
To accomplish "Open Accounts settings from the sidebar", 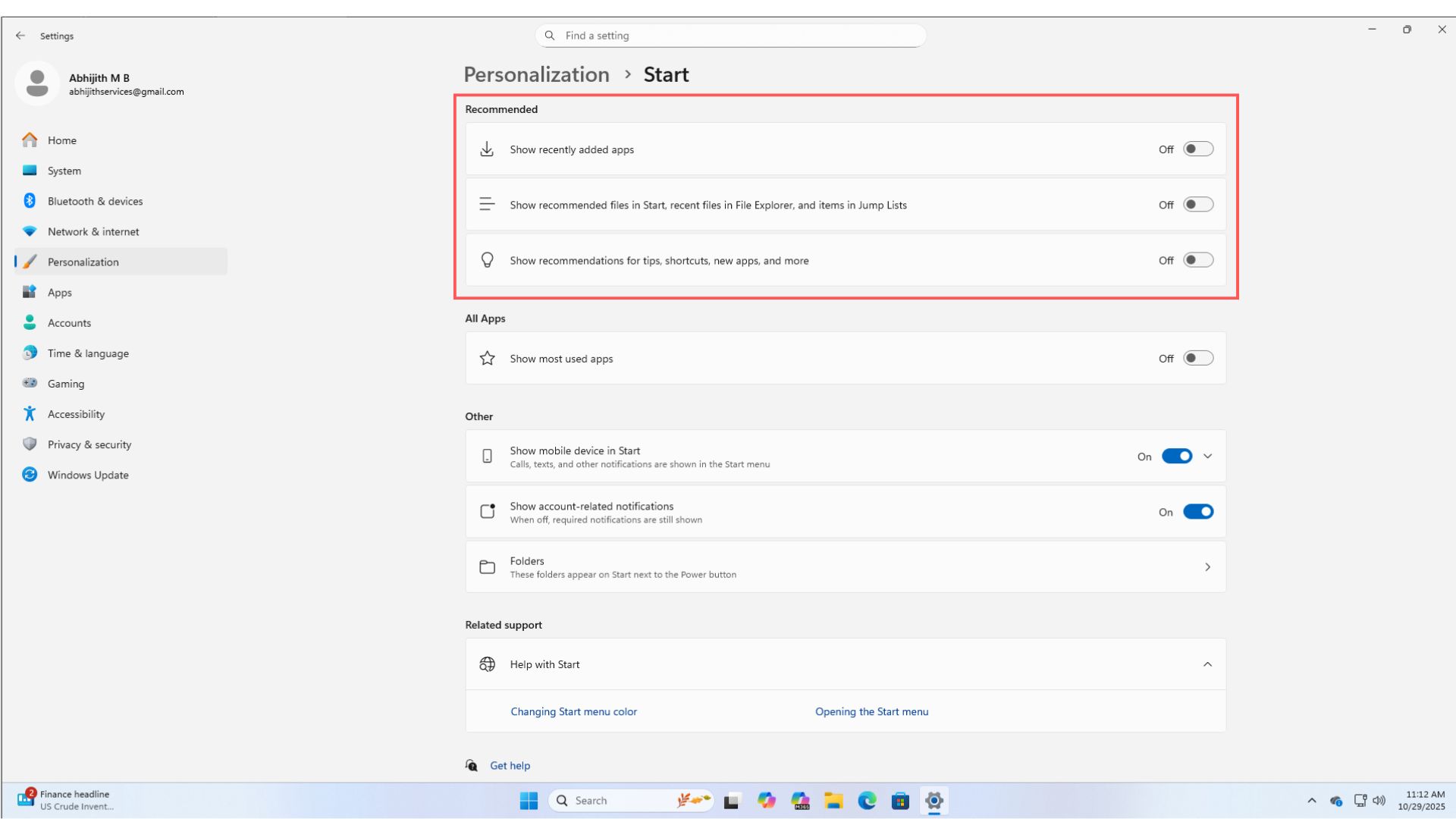I will coord(68,322).
